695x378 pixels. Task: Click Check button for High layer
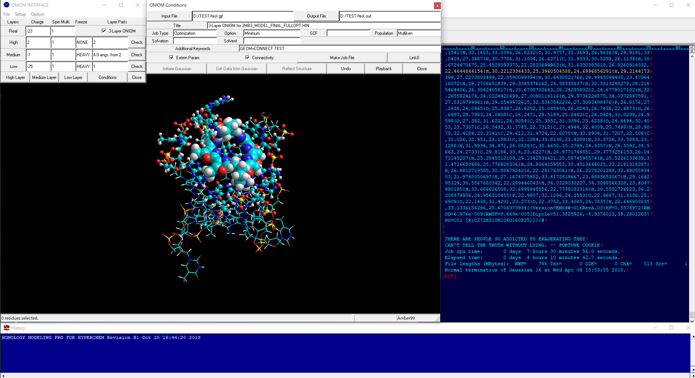tap(137, 43)
